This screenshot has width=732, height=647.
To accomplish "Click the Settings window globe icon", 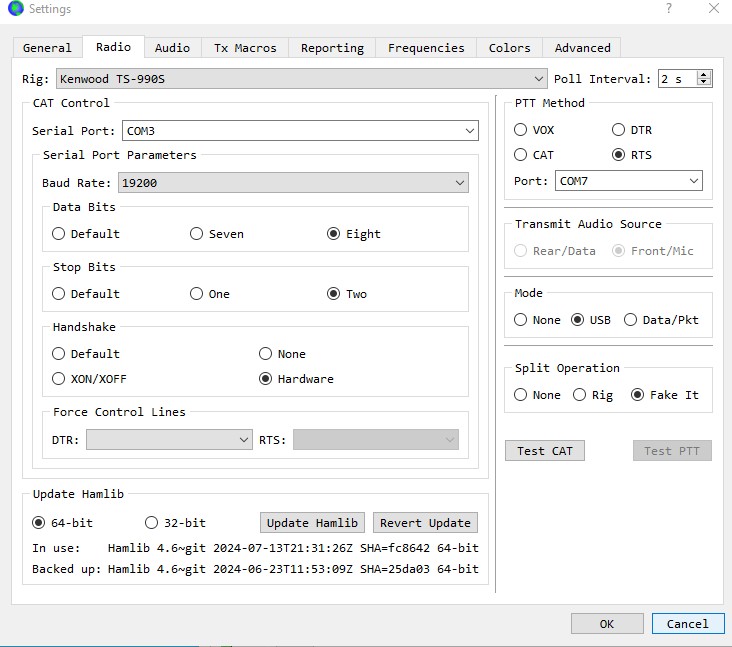I will (x=15, y=8).
